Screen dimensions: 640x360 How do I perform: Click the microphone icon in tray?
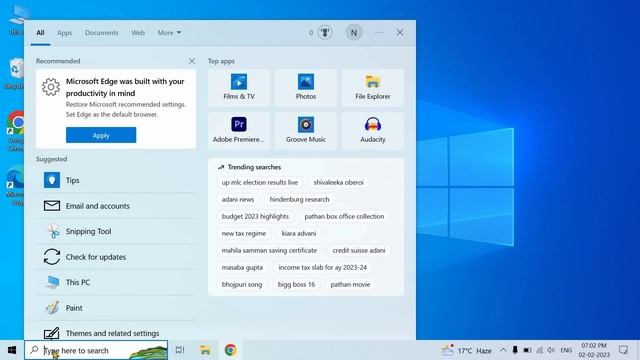(x=515, y=350)
